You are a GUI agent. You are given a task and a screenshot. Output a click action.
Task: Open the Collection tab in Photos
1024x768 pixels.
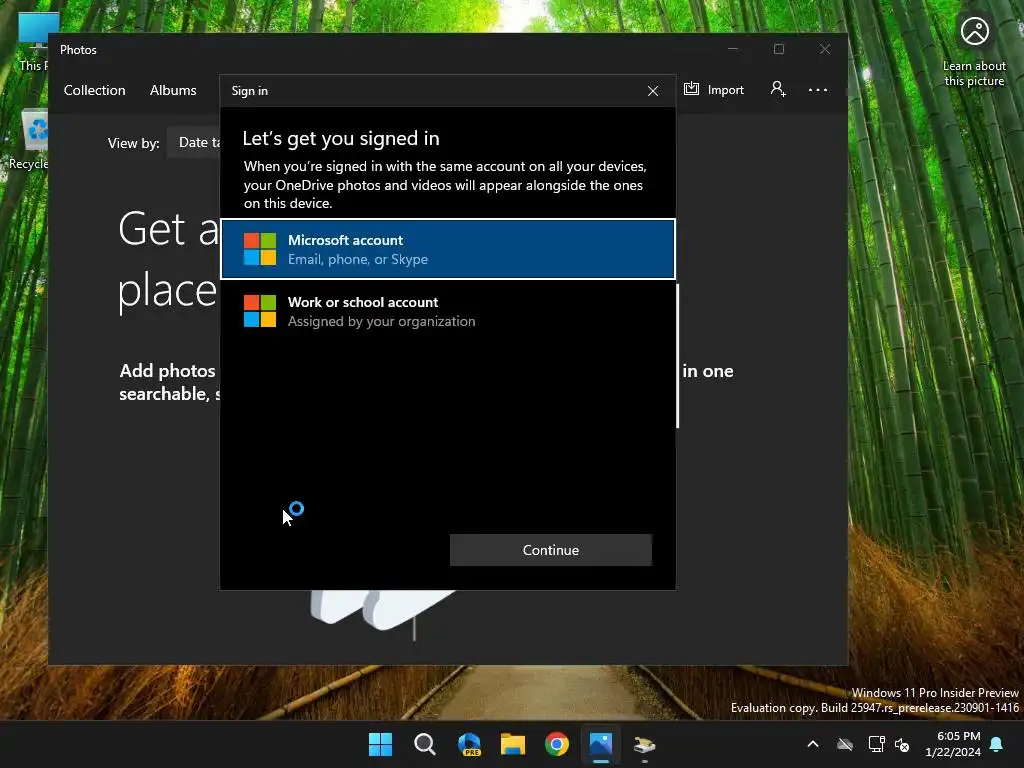click(x=95, y=90)
